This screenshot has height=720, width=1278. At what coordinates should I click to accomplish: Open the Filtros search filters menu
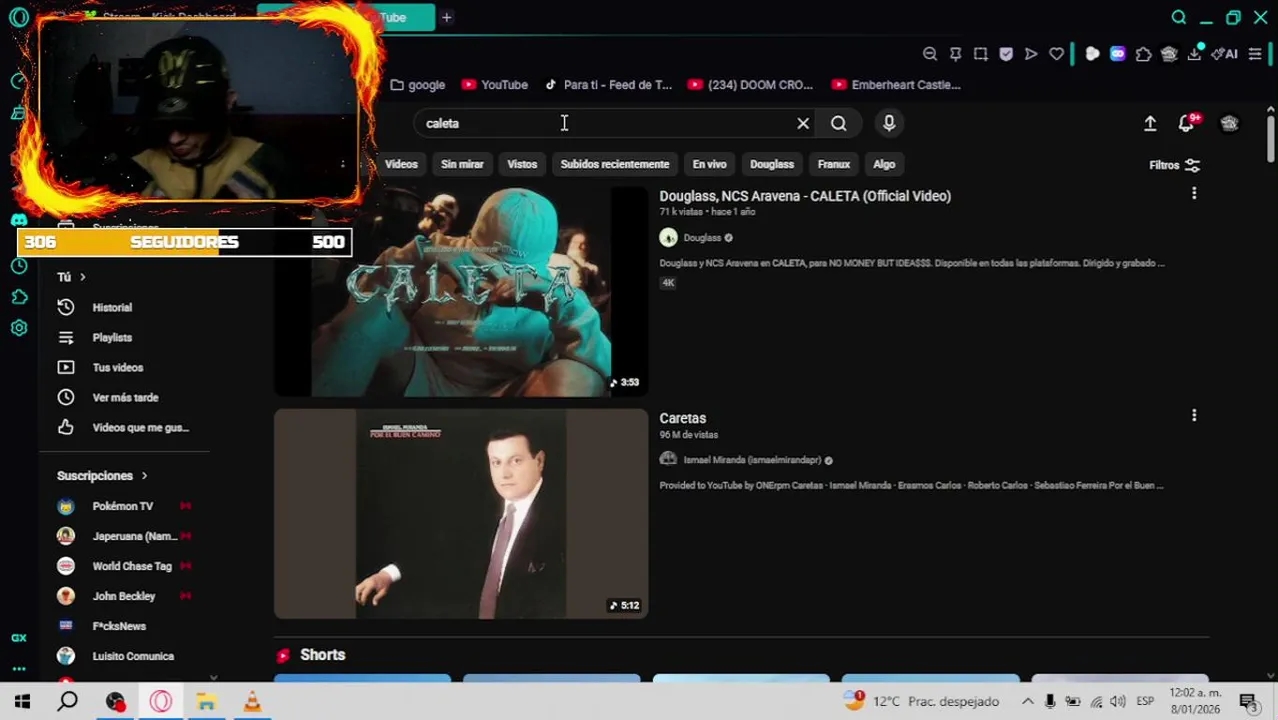click(x=1174, y=165)
